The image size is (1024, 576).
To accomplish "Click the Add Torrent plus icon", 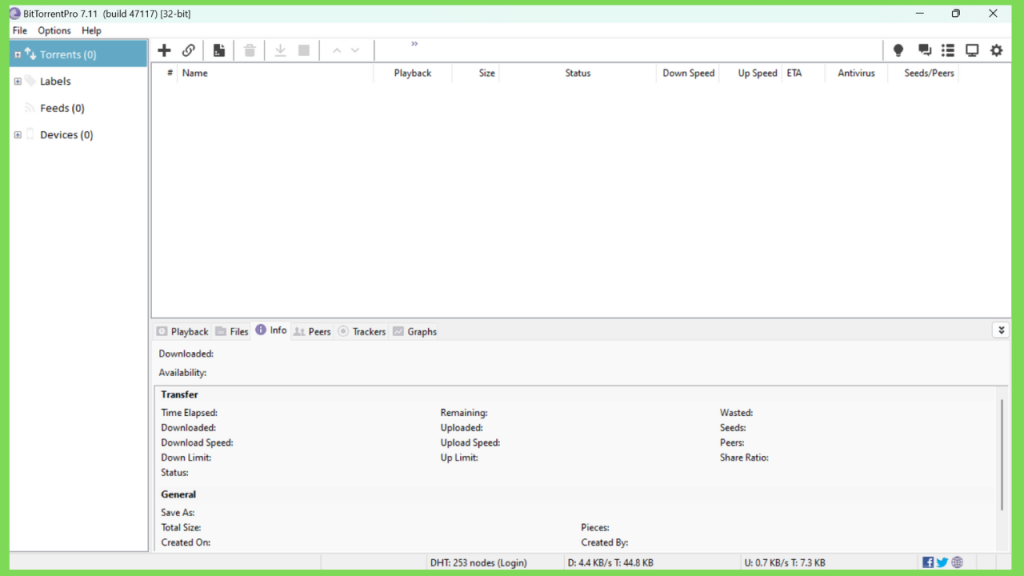I will (164, 50).
